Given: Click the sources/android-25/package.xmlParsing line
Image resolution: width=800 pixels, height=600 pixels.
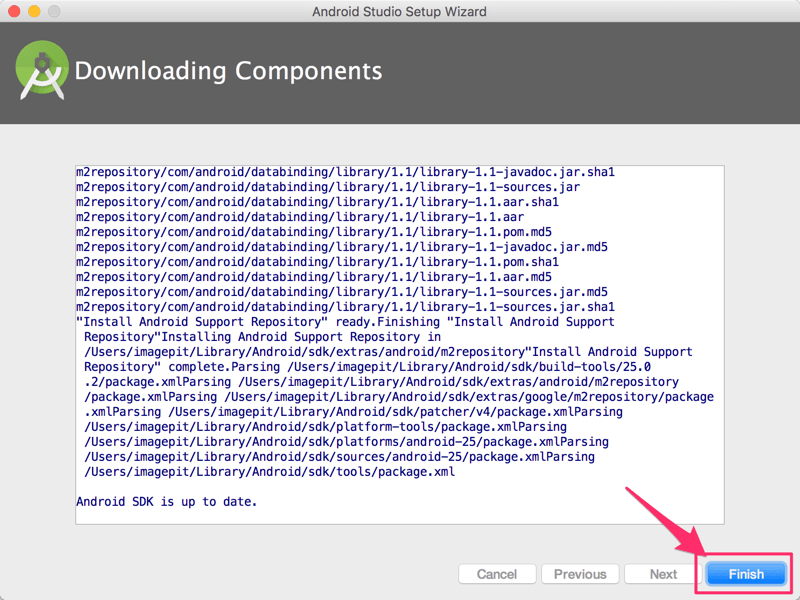Looking at the screenshot, I should click(x=339, y=457).
